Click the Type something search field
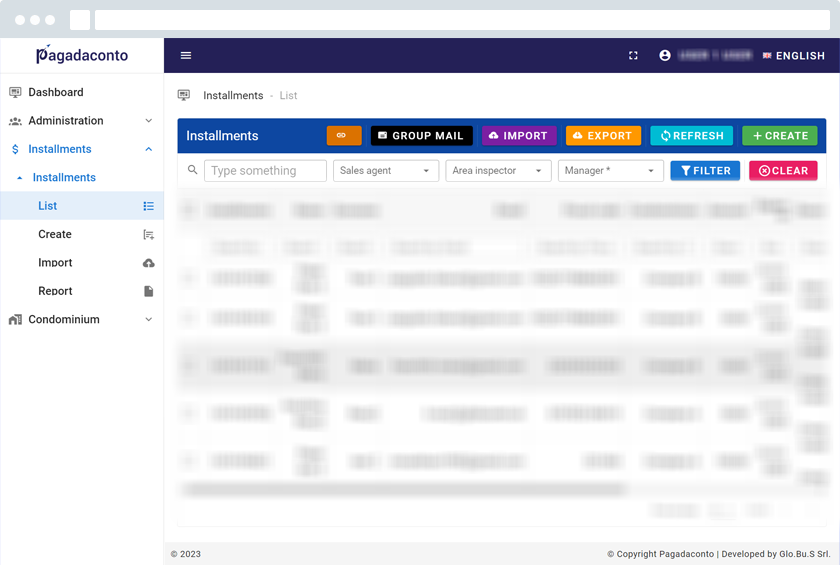 tap(265, 171)
